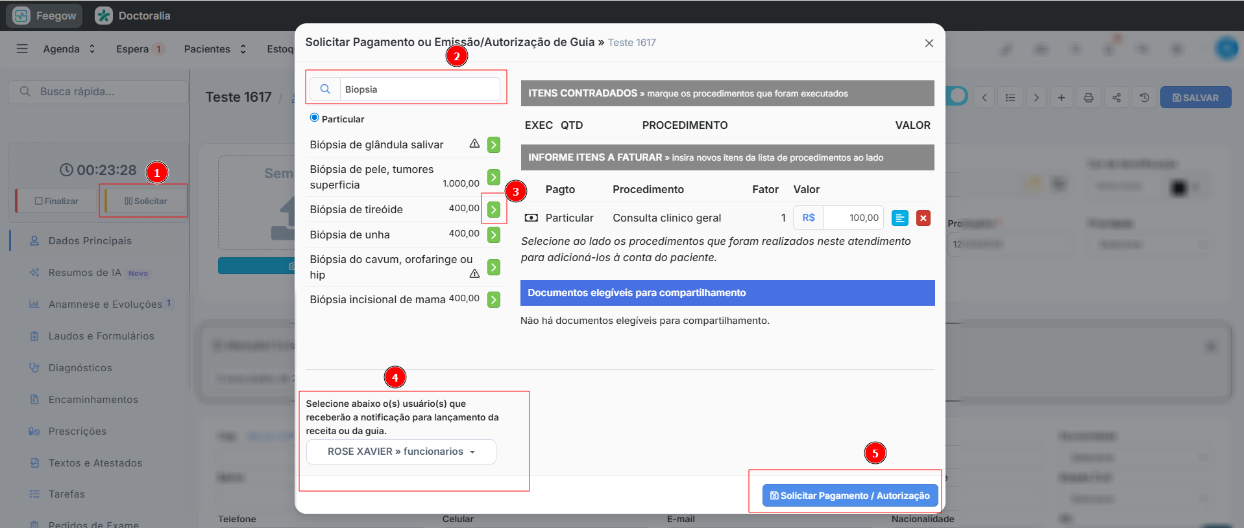Open the Agenda menu dropdown

pos(69,48)
